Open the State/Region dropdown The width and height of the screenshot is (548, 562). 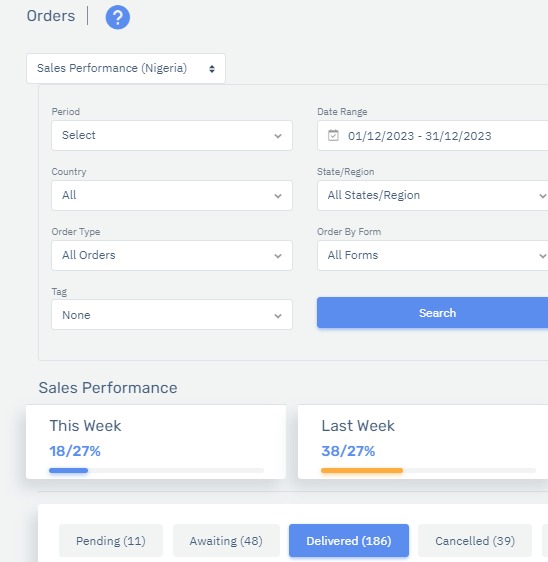pos(433,195)
